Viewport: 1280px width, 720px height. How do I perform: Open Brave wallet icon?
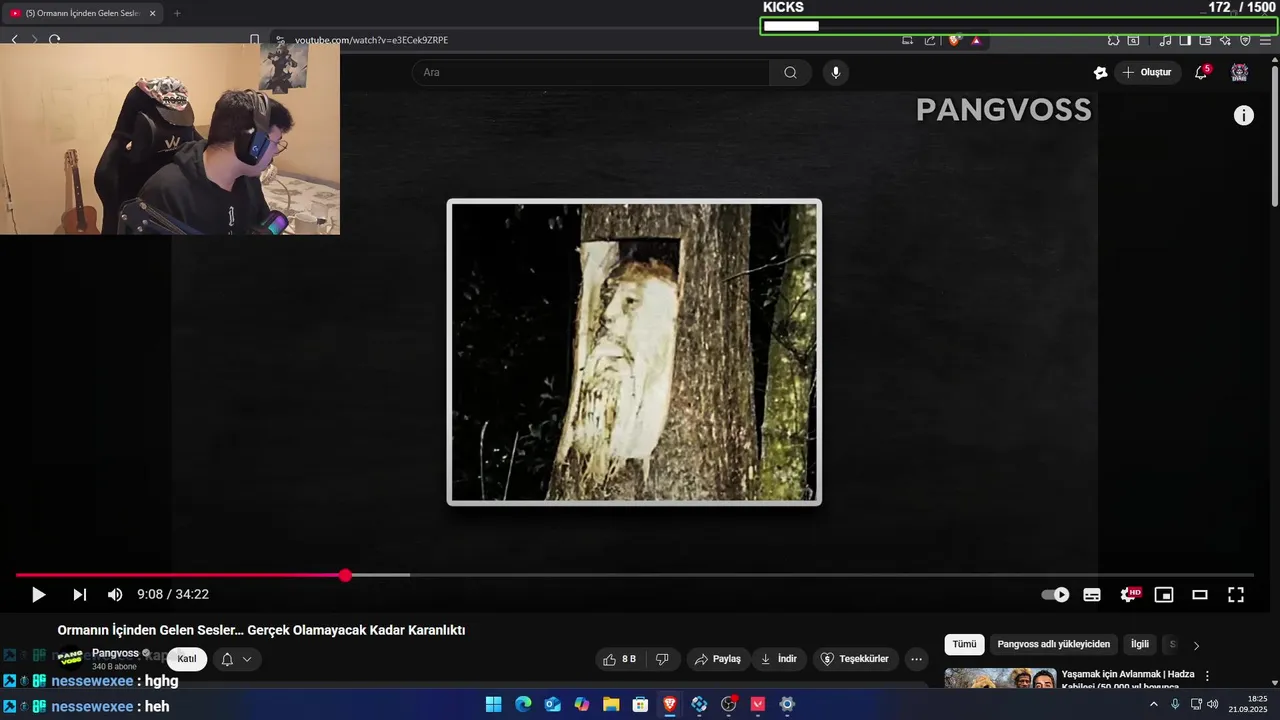pyautogui.click(x=1205, y=40)
